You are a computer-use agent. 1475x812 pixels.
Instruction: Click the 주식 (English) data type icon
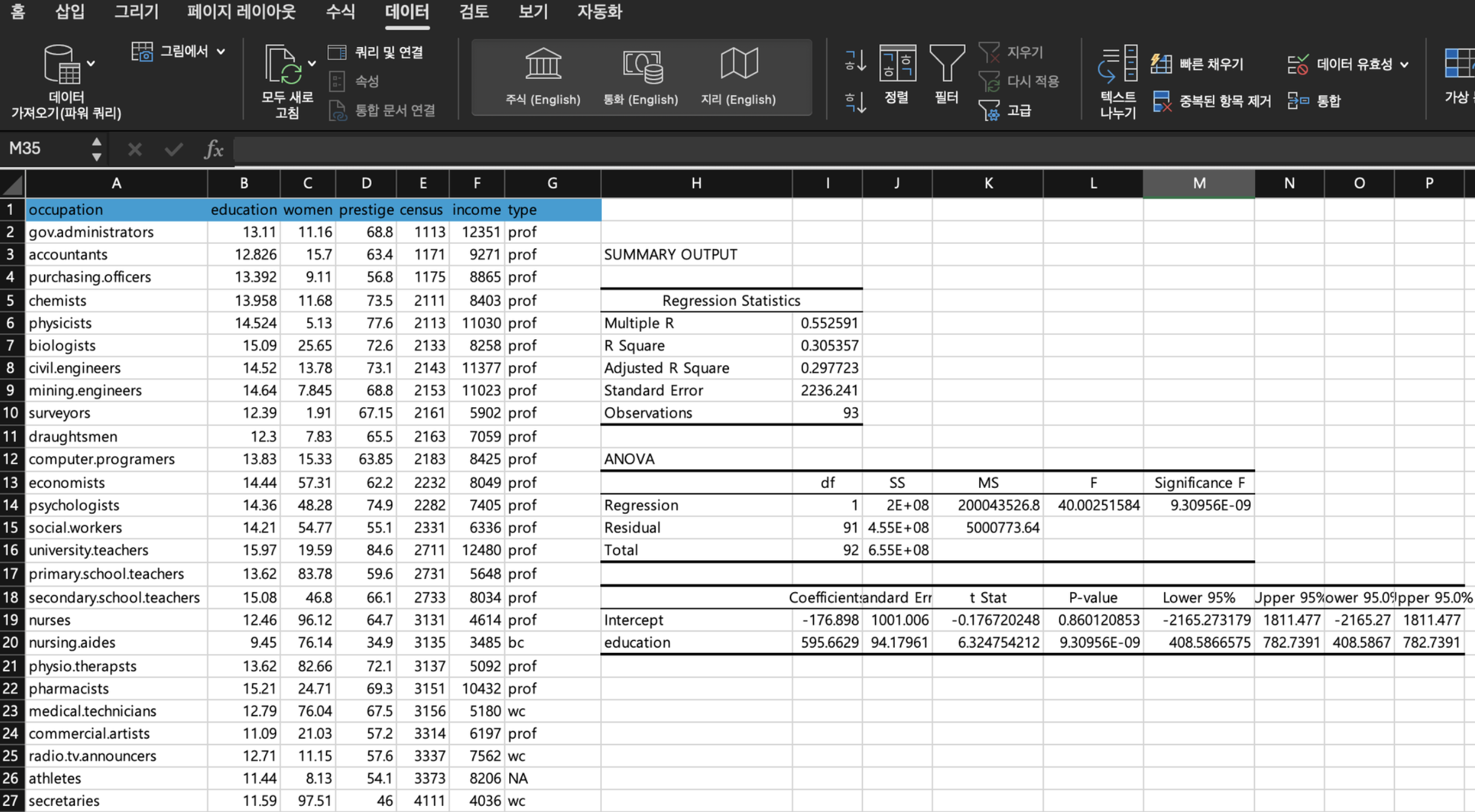coord(542,65)
